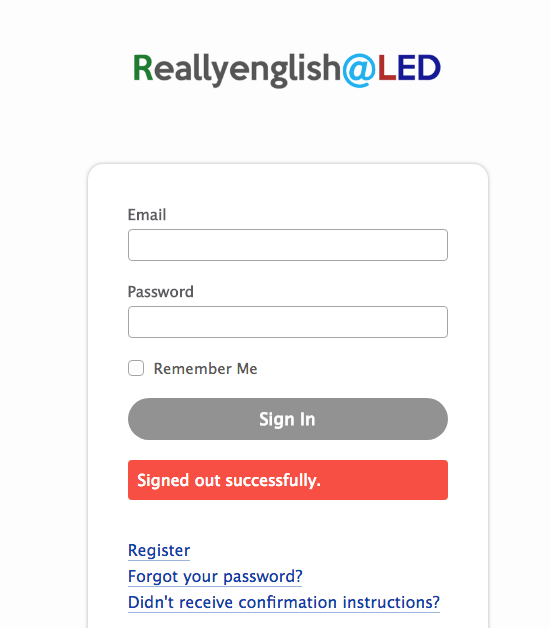The height and width of the screenshot is (628, 550).
Task: Click the Remember Me label text
Action: coord(205,368)
